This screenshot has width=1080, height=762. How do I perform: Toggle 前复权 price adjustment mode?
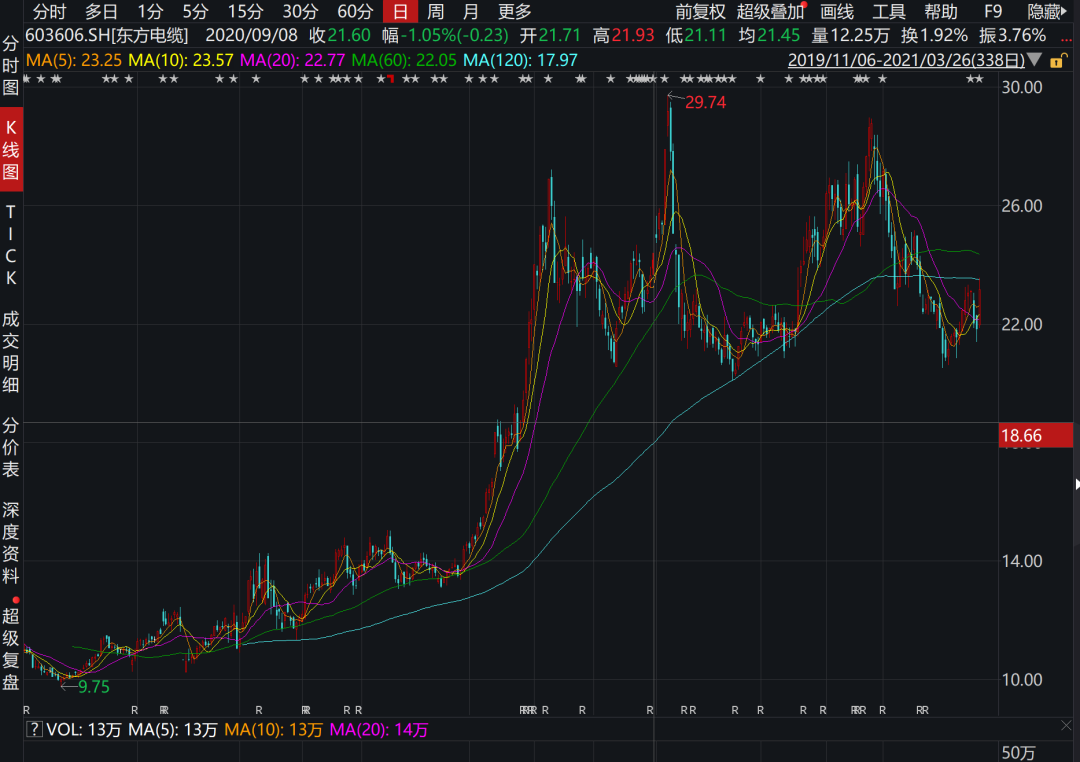click(700, 12)
